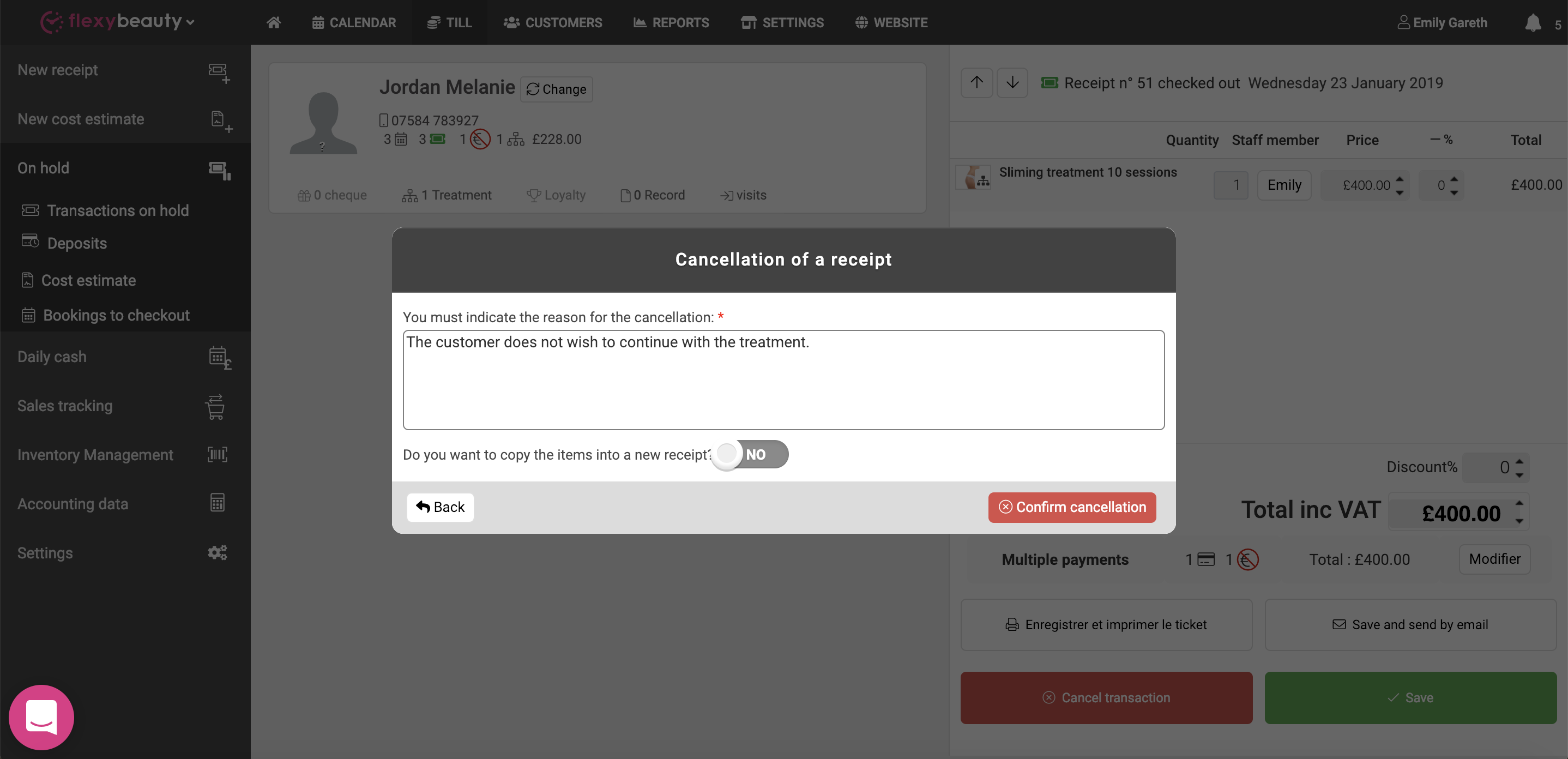Decrease item discount percent stepper
Viewport: 1568px width, 759px height.
pos(1454,192)
